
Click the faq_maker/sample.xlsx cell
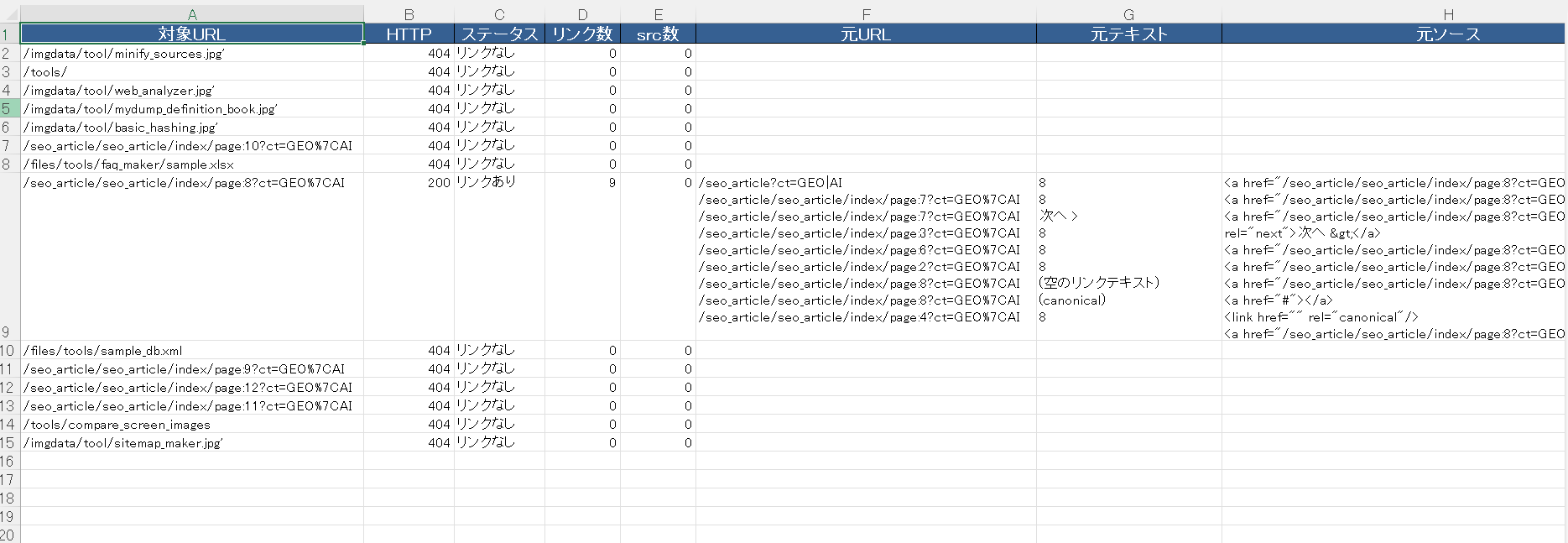tap(192, 164)
